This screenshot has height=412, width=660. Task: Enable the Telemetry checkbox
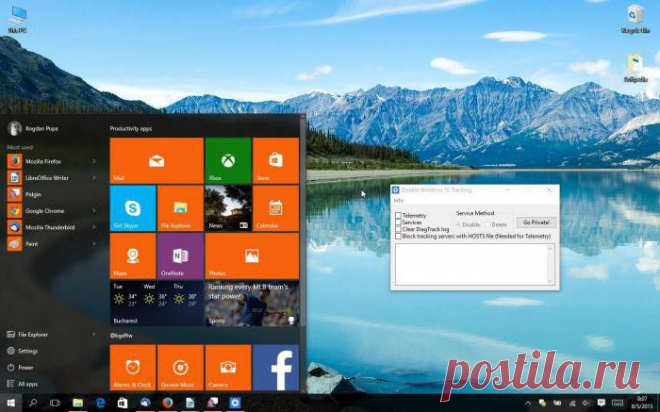click(x=398, y=215)
